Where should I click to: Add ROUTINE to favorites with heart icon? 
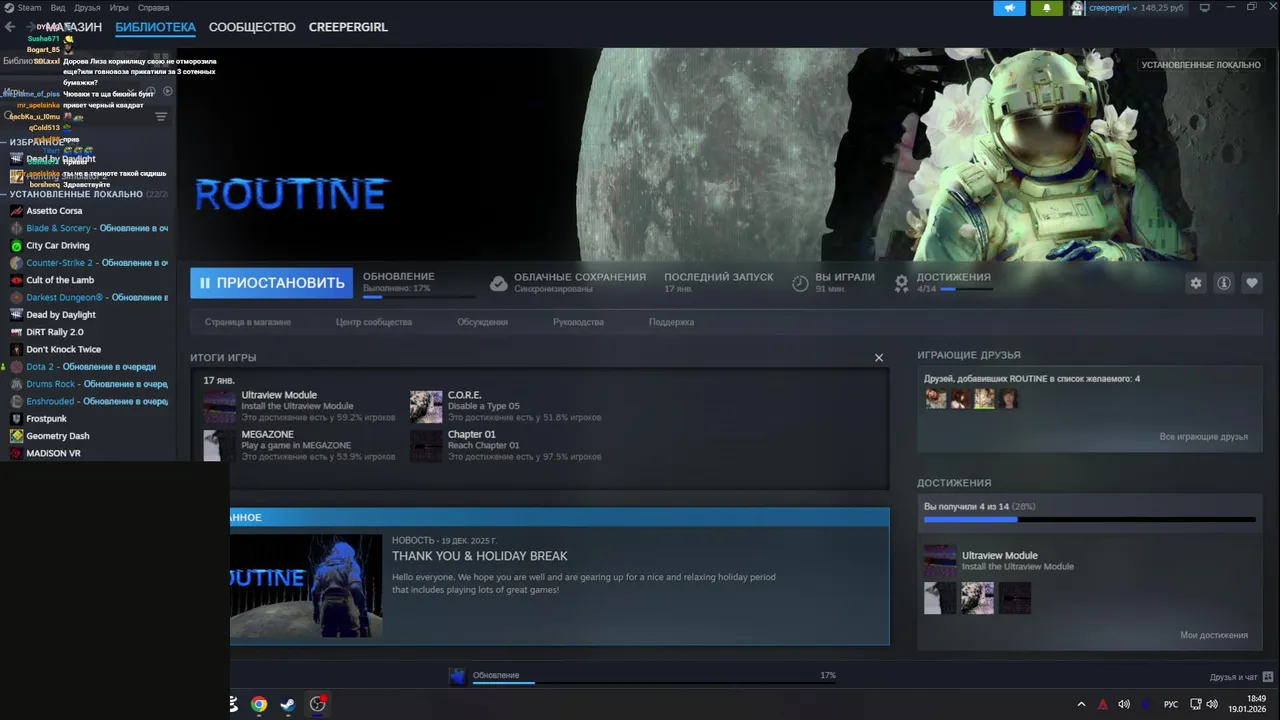pos(1251,283)
